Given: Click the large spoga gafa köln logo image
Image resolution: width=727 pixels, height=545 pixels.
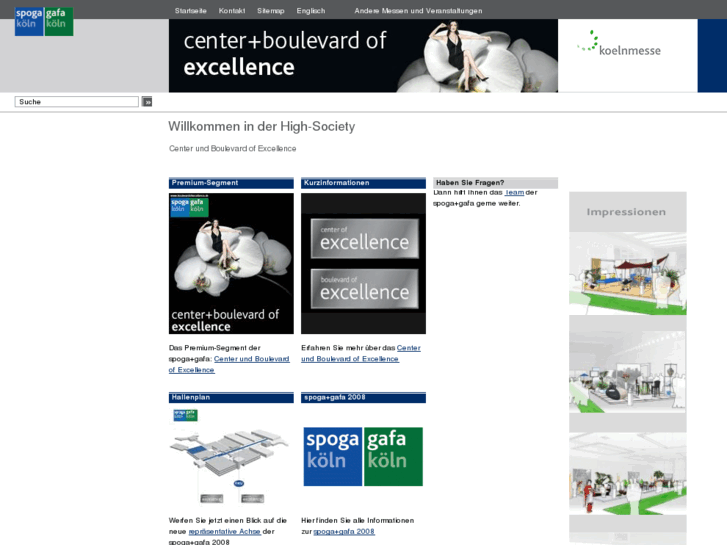Looking at the screenshot, I should [363, 456].
